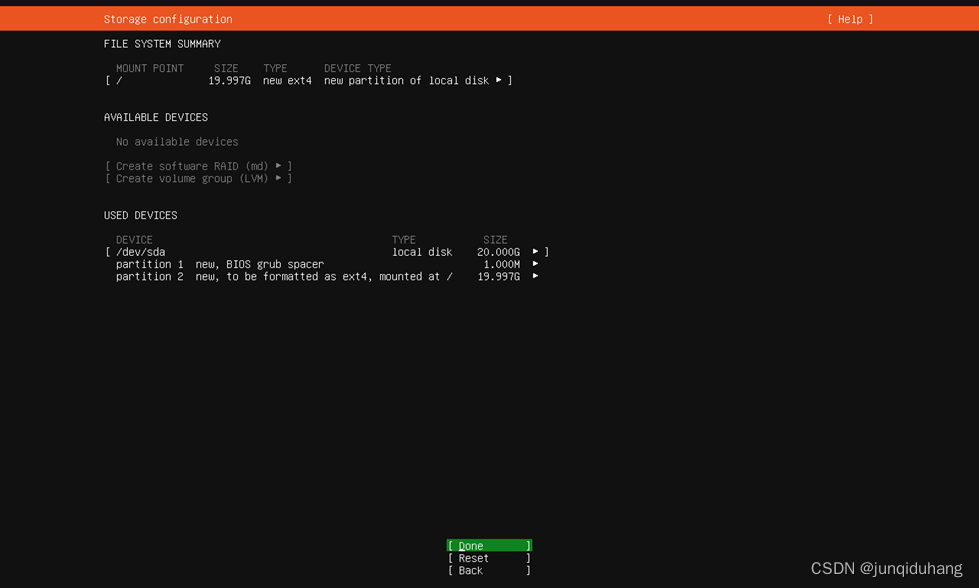Open arrow menu for 19.997G partition 2
Viewport: 979px width, 588px height.
536,277
